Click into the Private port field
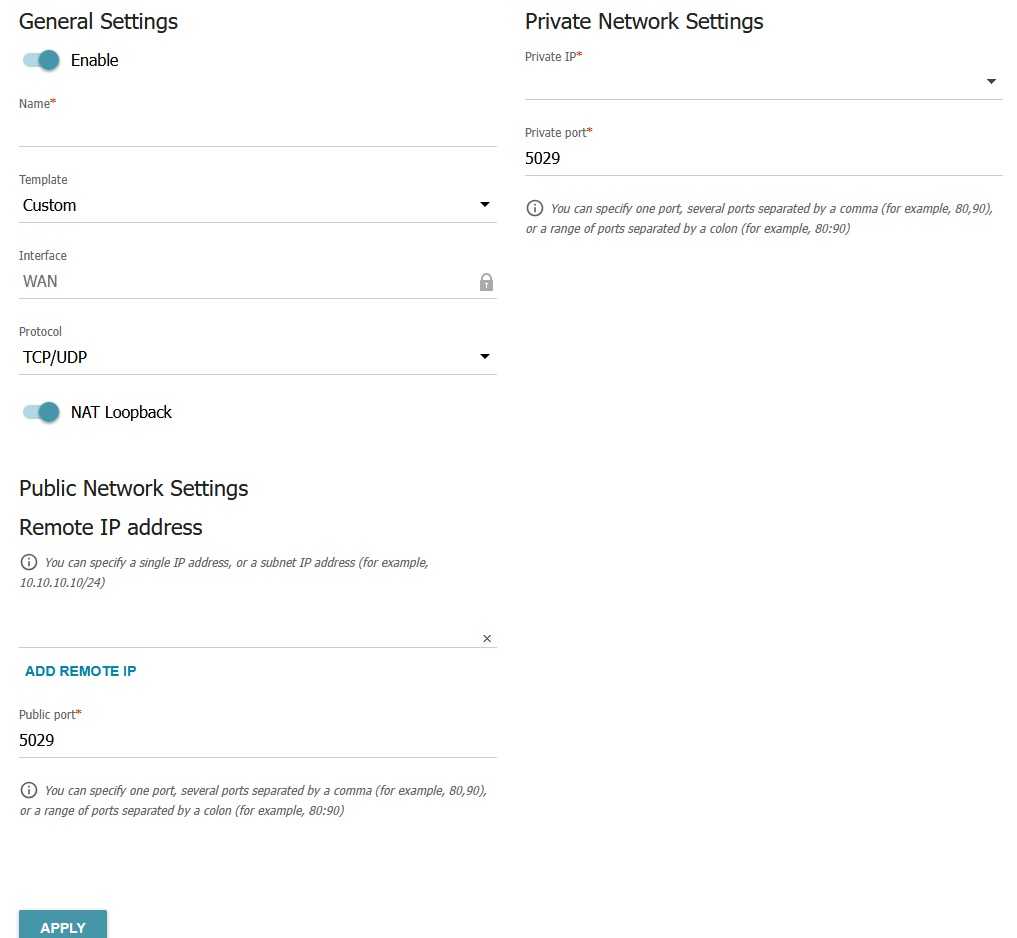The width and height of the screenshot is (1017, 938). (763, 158)
